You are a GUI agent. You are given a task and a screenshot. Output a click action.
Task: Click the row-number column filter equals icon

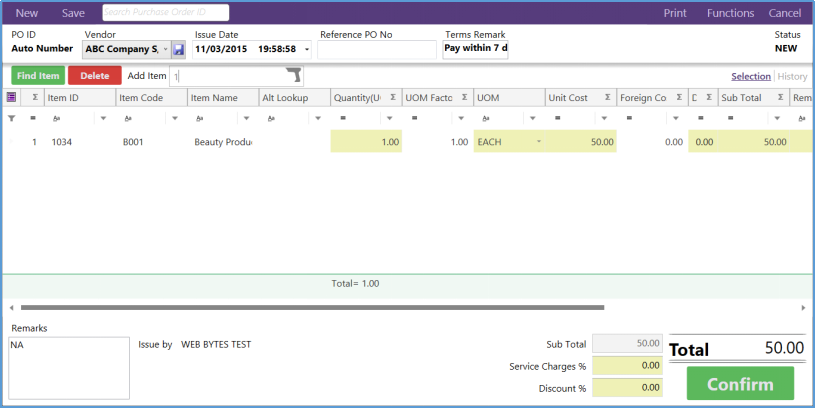click(x=33, y=119)
